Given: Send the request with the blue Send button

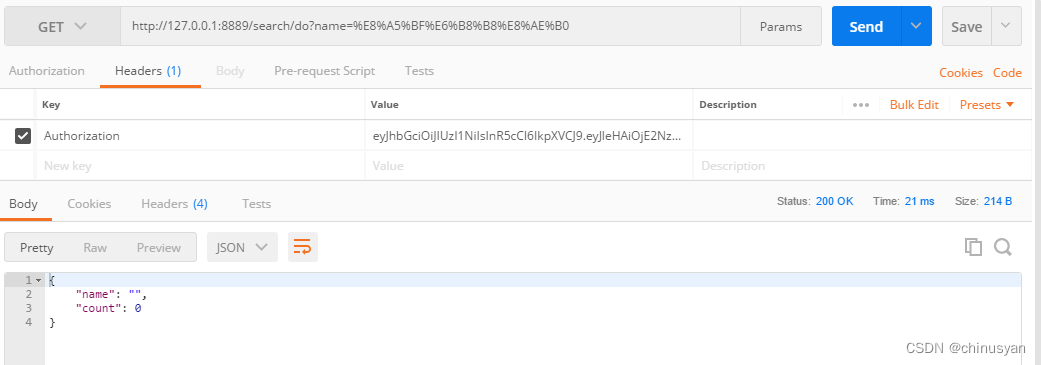Looking at the screenshot, I should (x=866, y=27).
